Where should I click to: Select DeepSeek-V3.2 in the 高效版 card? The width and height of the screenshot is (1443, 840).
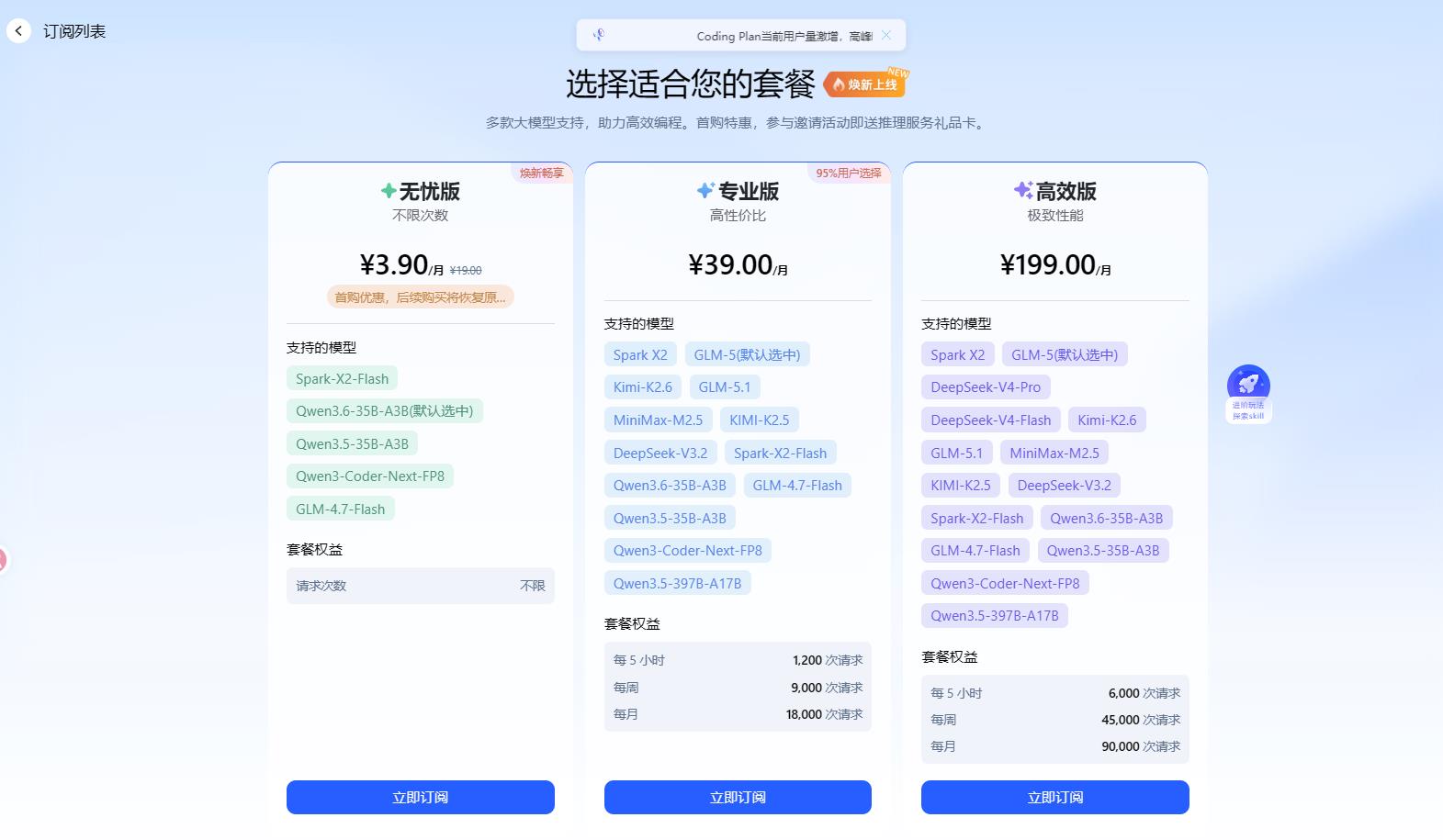[1065, 485]
